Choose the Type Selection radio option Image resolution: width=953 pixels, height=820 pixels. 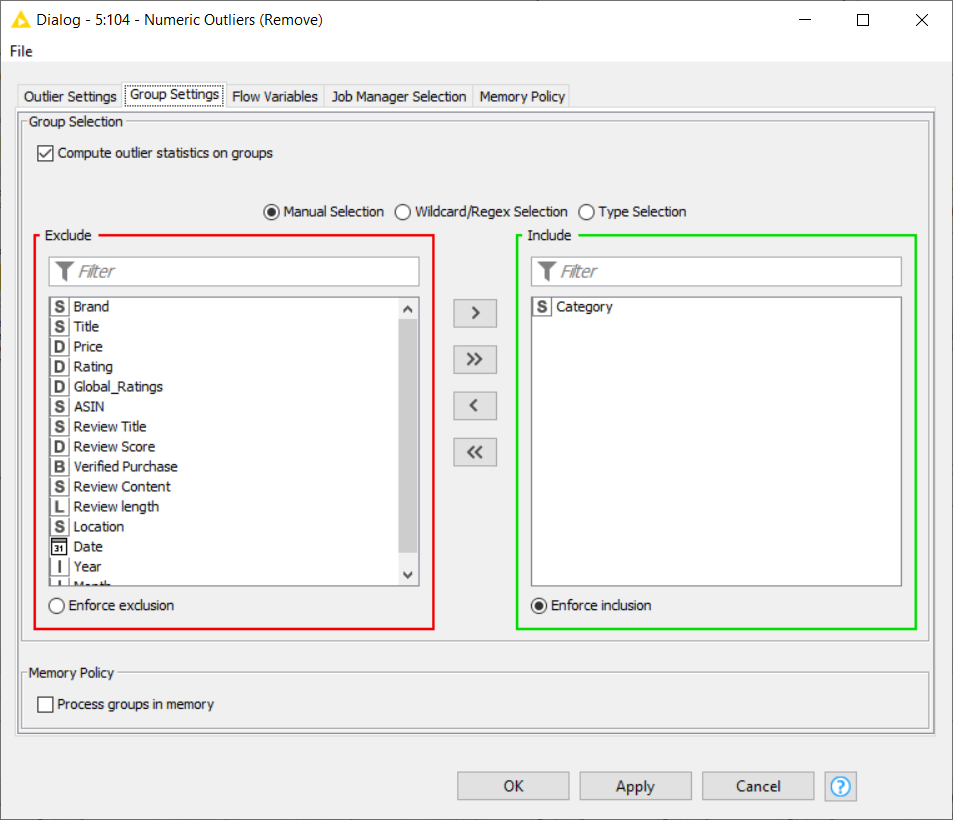tap(587, 212)
